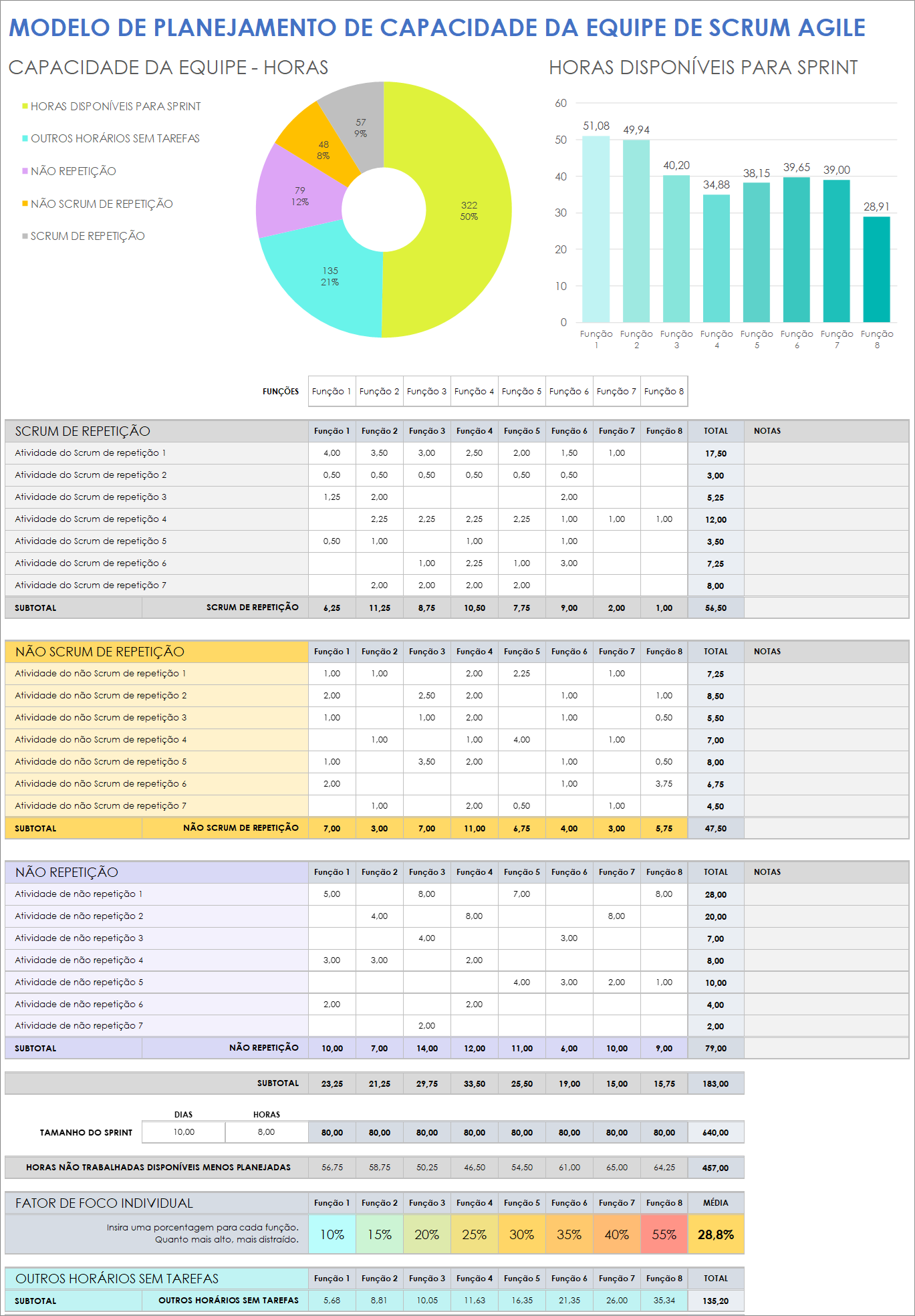Select the bar chart column valued 49,94
Image resolution: width=915 pixels, height=1316 pixels.
(636, 231)
